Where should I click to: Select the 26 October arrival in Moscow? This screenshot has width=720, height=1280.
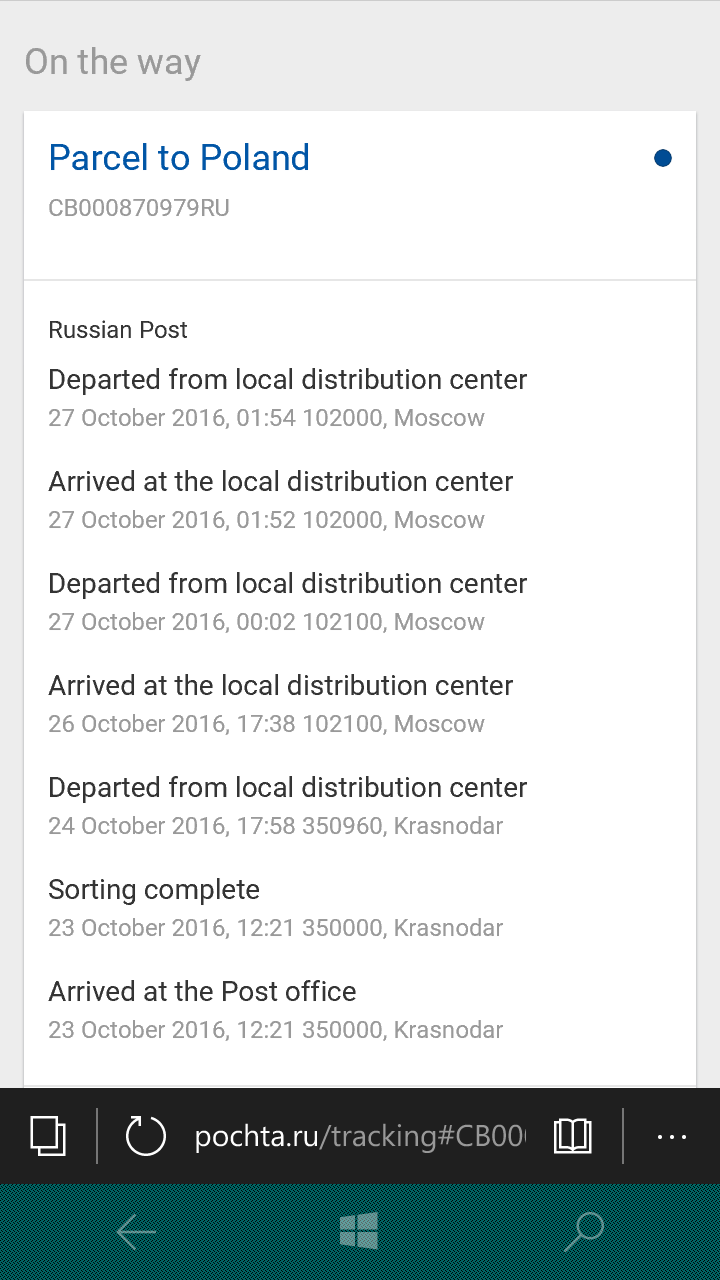[x=280, y=703]
